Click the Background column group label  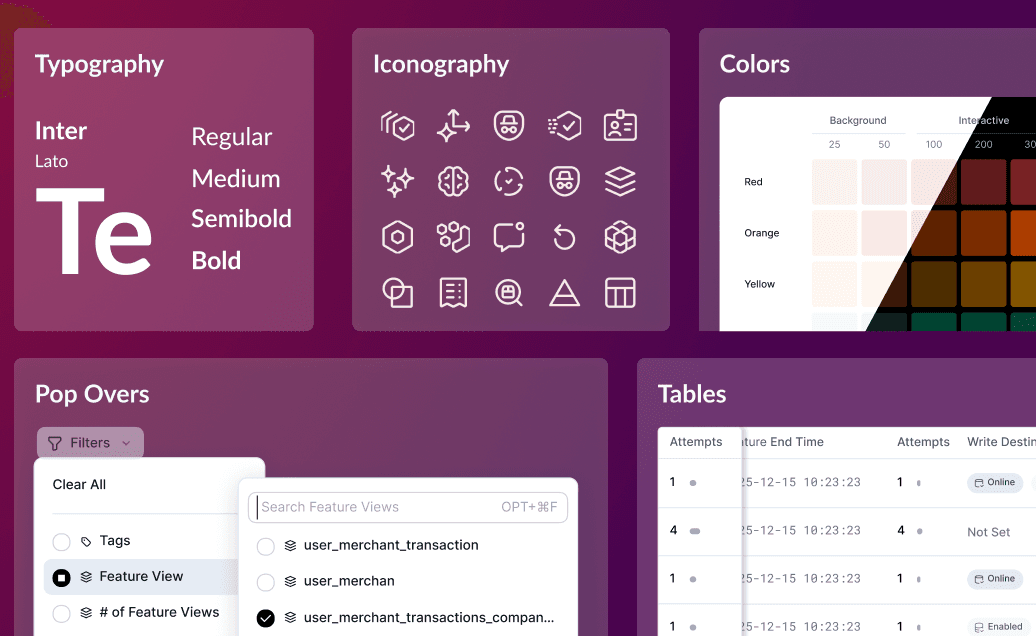858,120
